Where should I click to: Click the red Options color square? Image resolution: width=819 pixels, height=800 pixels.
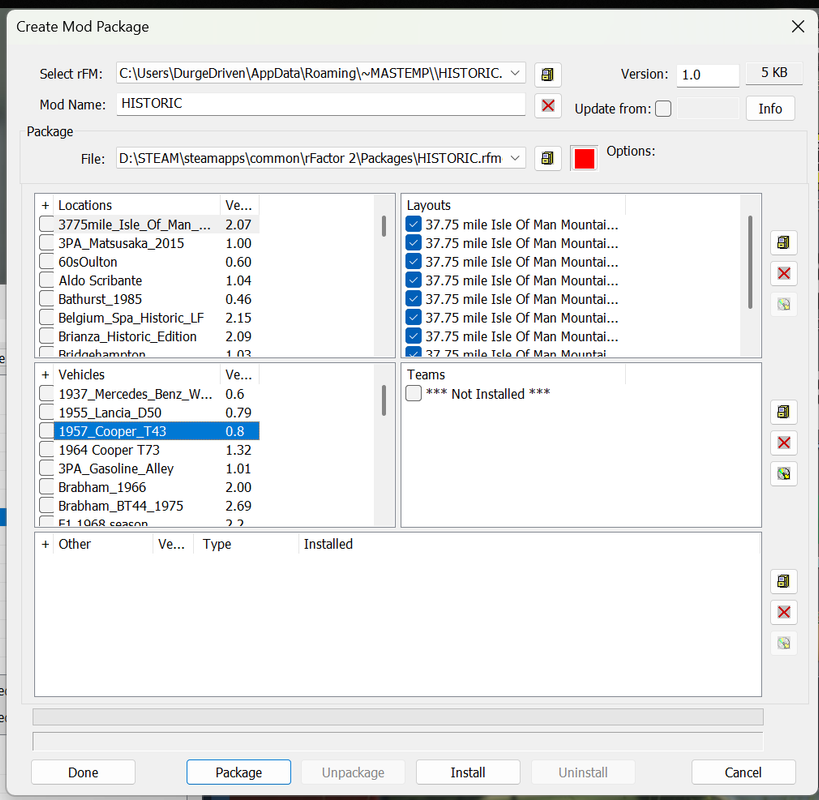[584, 158]
